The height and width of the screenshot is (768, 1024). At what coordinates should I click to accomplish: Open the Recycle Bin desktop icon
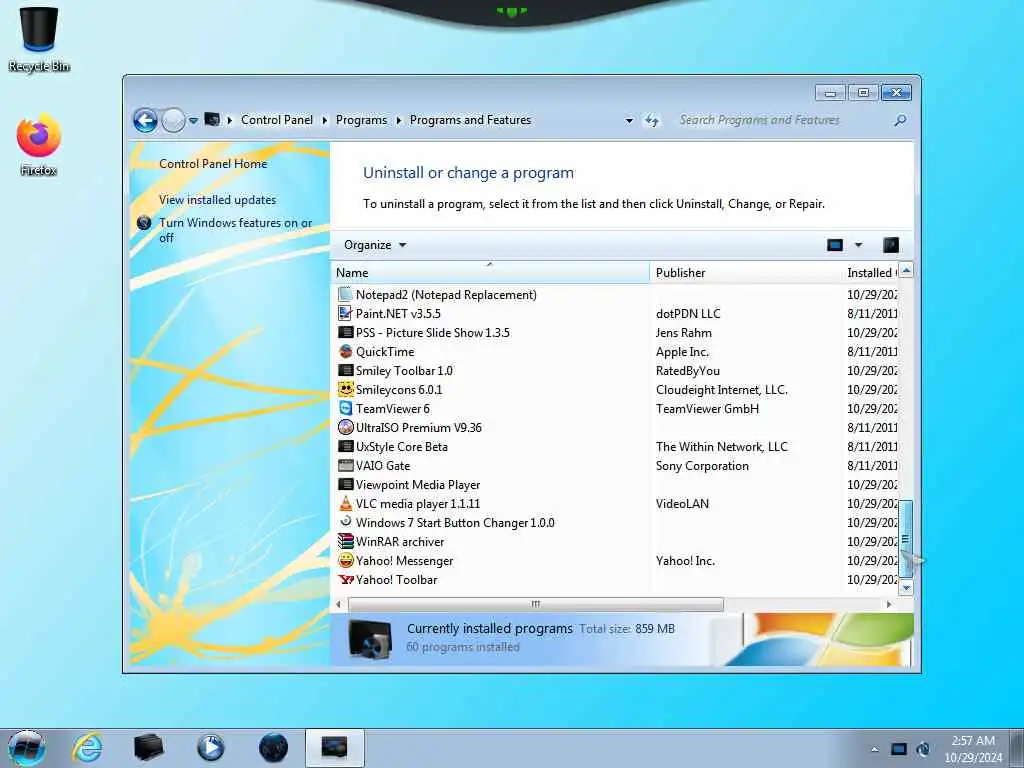(39, 39)
